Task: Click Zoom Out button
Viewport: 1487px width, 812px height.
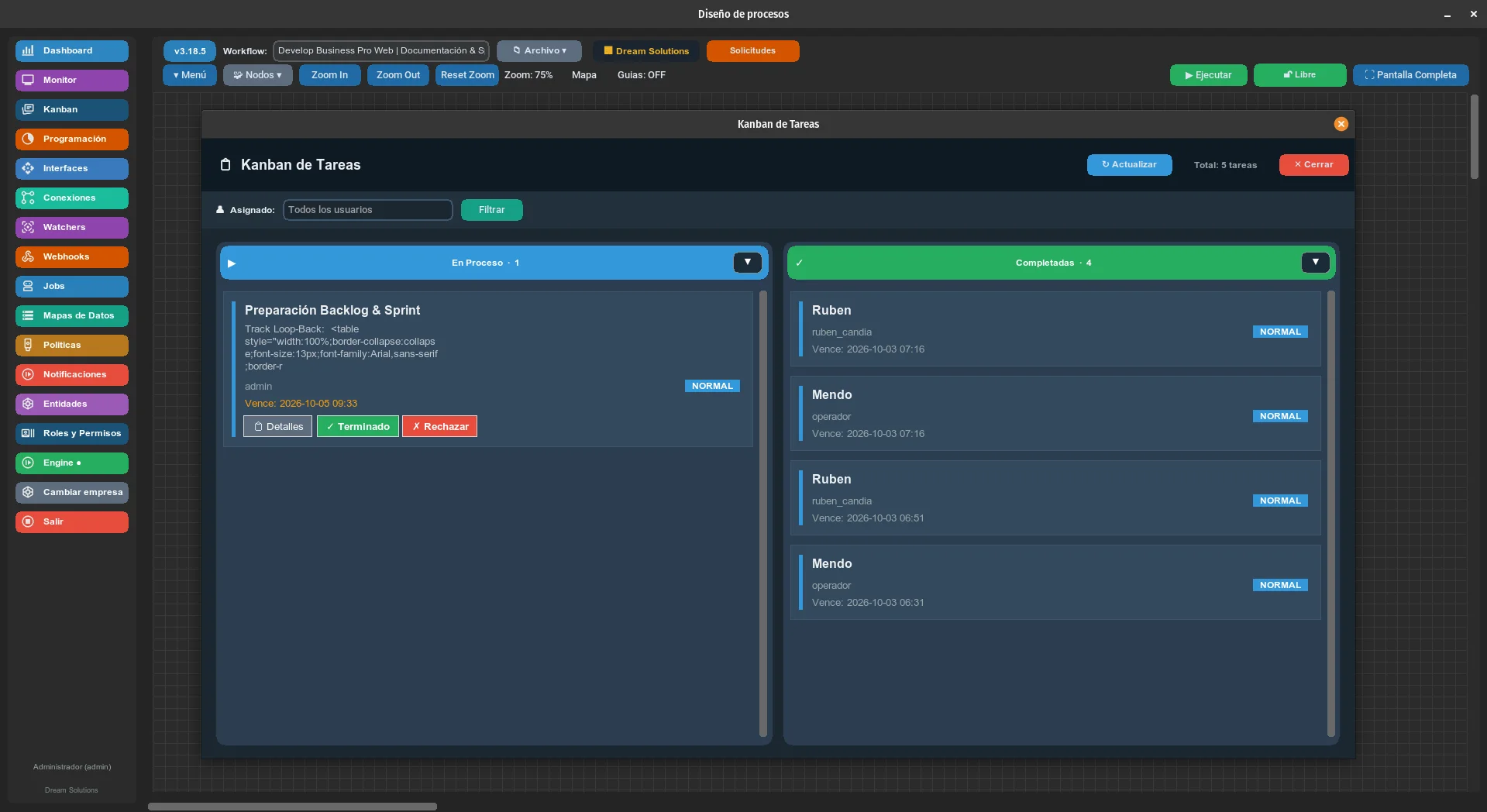Action: [398, 75]
